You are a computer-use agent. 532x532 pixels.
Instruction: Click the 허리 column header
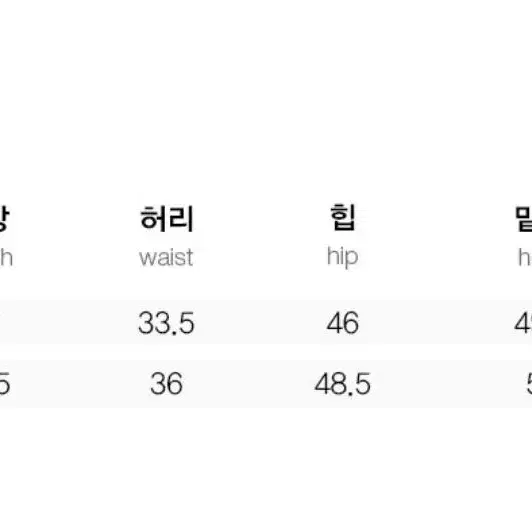pos(167,219)
